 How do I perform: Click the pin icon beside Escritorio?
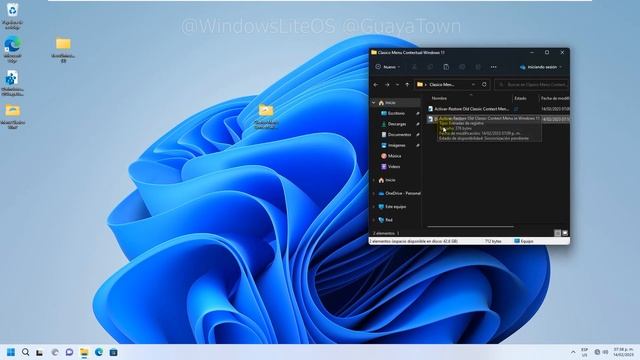[418, 113]
